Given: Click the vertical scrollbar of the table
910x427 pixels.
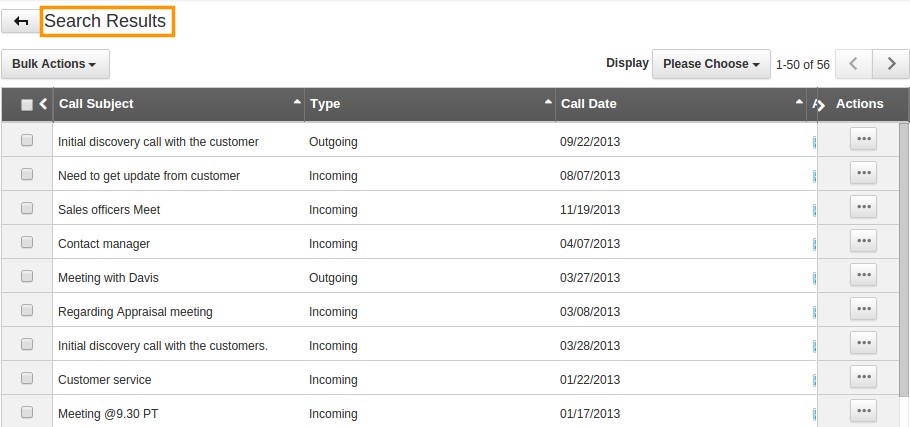Looking at the screenshot, I should coord(904,260).
